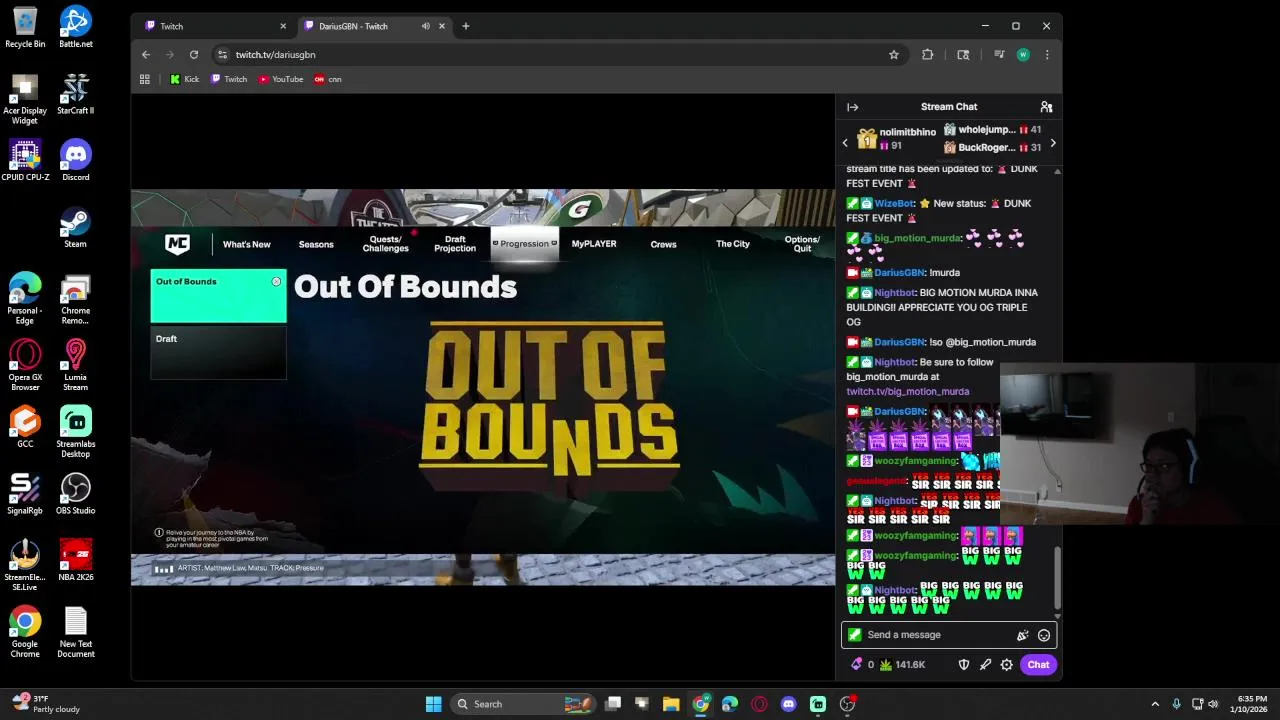This screenshot has height=720, width=1280.
Task: Show previous gift leaderboard entries
Action: 845,143
